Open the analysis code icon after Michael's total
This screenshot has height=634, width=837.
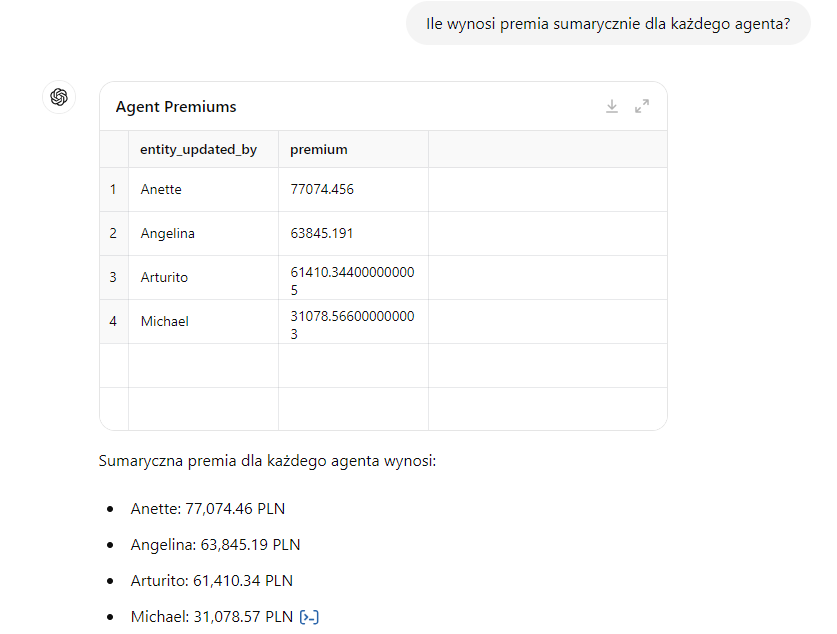pyautogui.click(x=309, y=617)
